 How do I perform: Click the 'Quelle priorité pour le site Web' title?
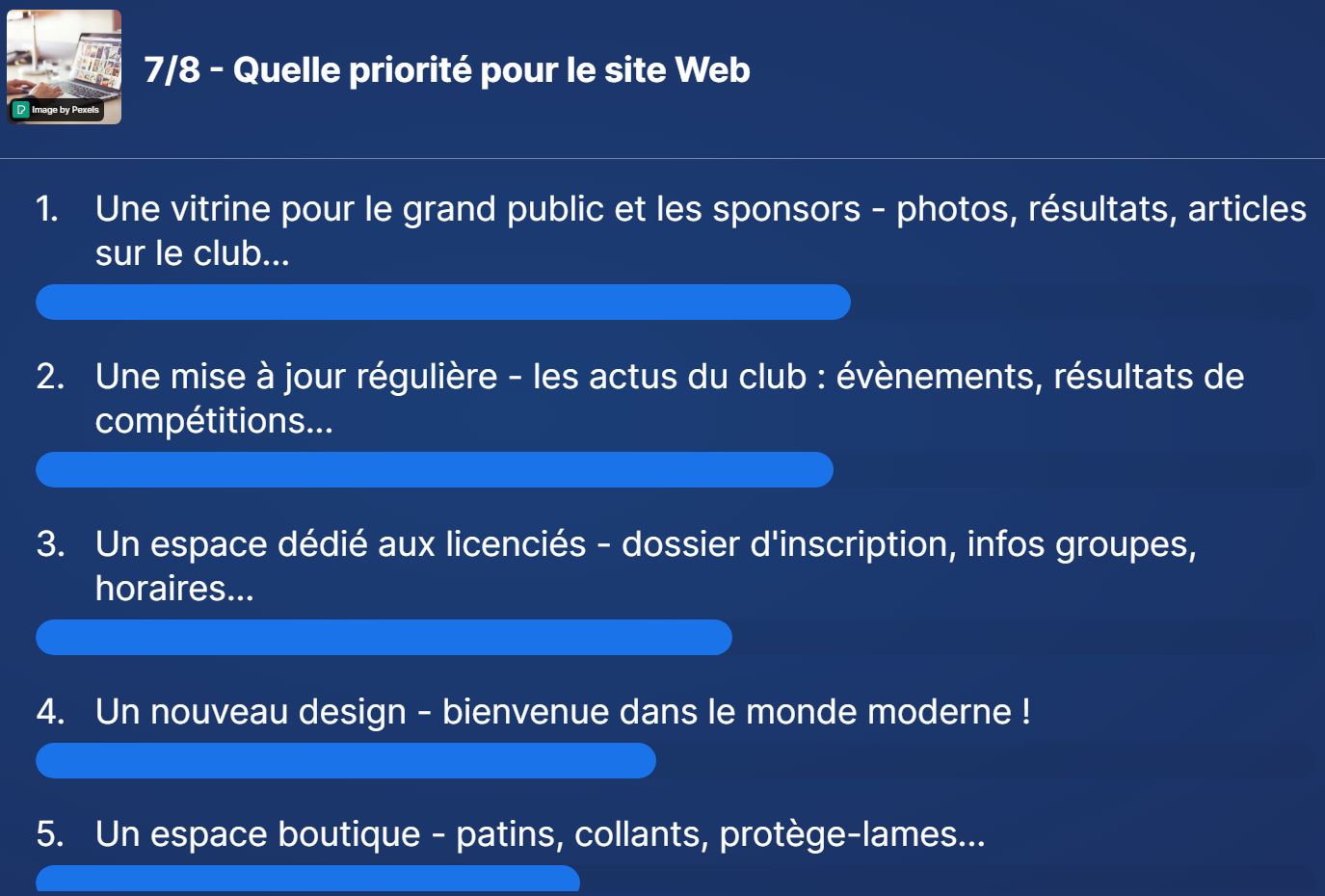tap(491, 69)
